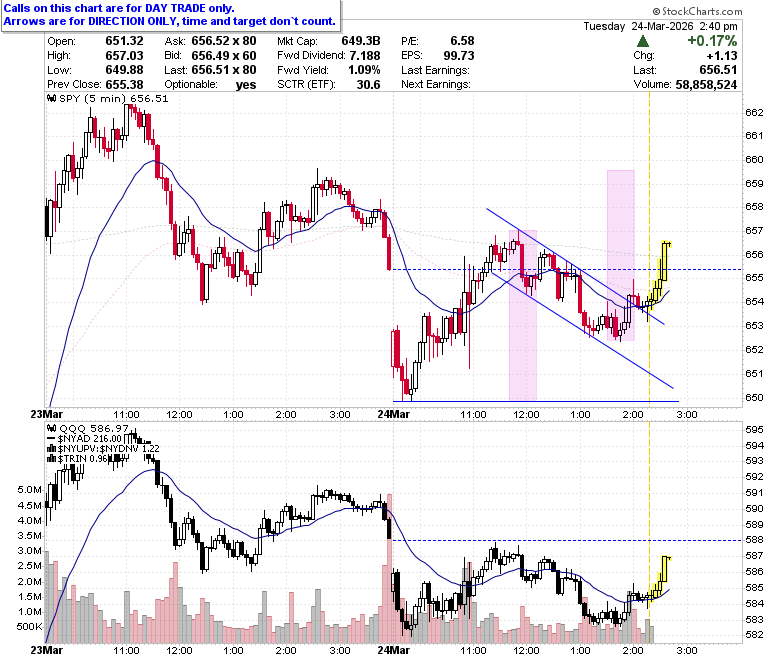
Task: Click the bar icon beside $TRIN legend
Action: [51, 459]
